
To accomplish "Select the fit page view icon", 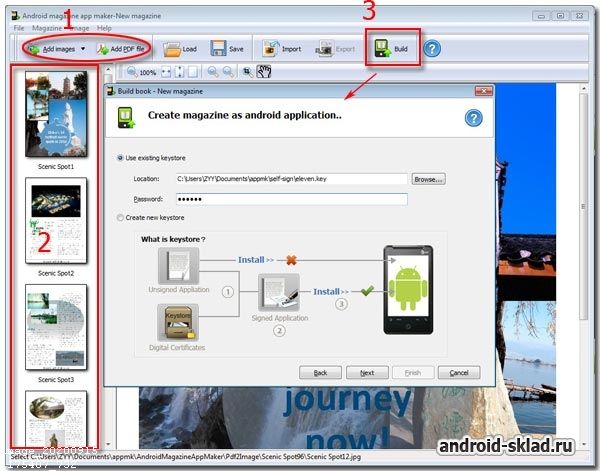I will [x=193, y=72].
